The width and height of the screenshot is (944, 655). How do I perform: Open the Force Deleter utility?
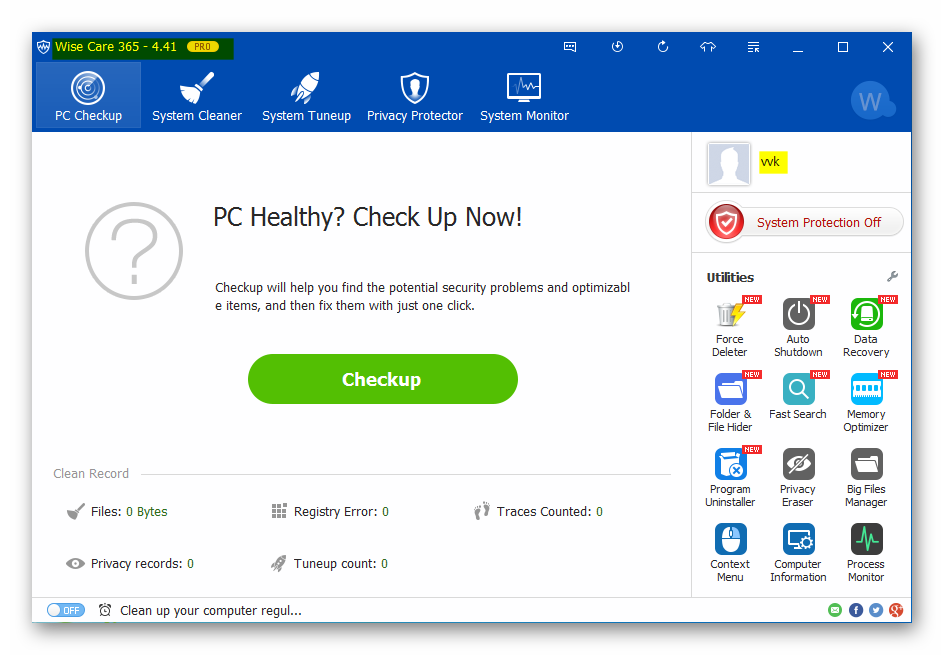(x=730, y=327)
